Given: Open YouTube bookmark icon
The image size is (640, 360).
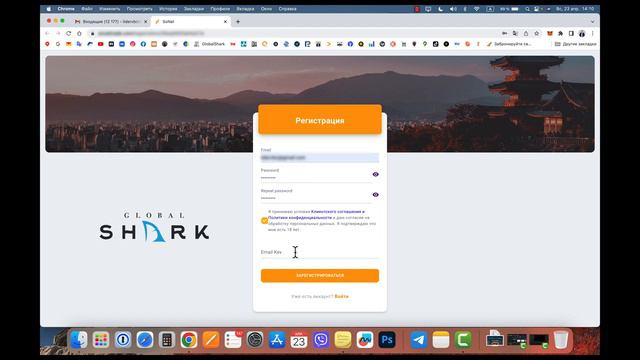Looking at the screenshot, I should click(100, 44).
